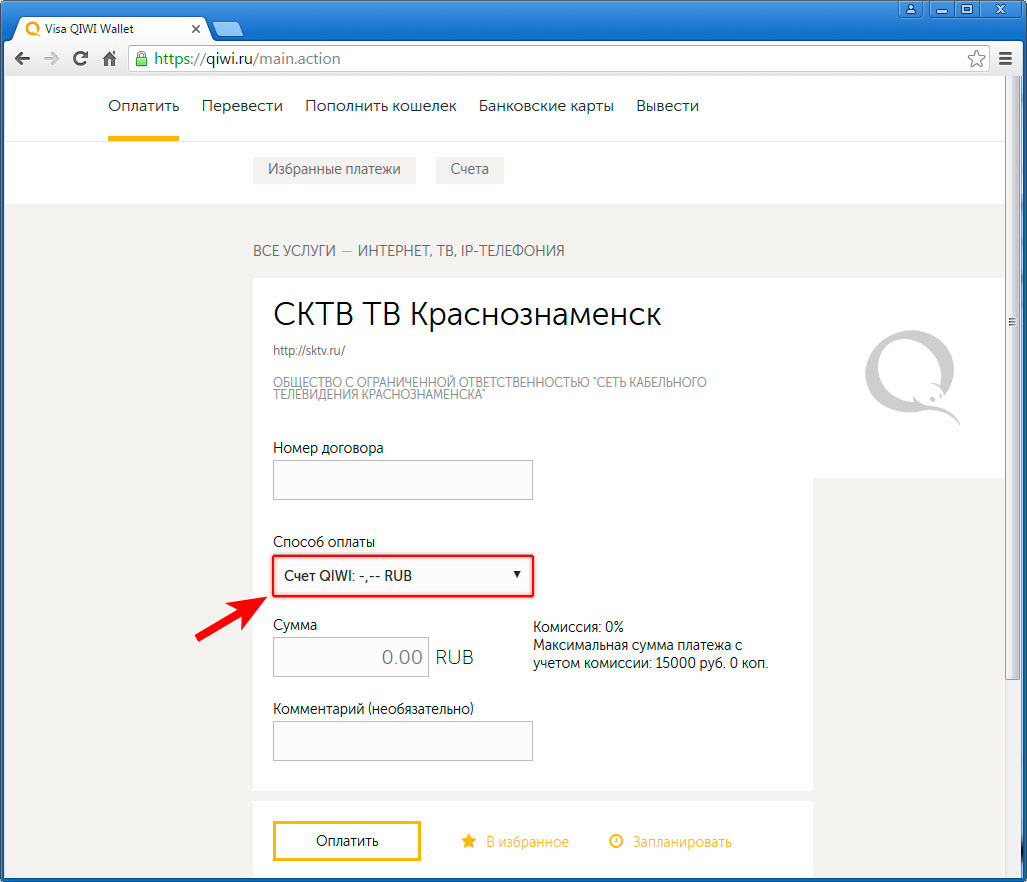Open a new browser tab
This screenshot has height=882, width=1027.
tap(228, 29)
